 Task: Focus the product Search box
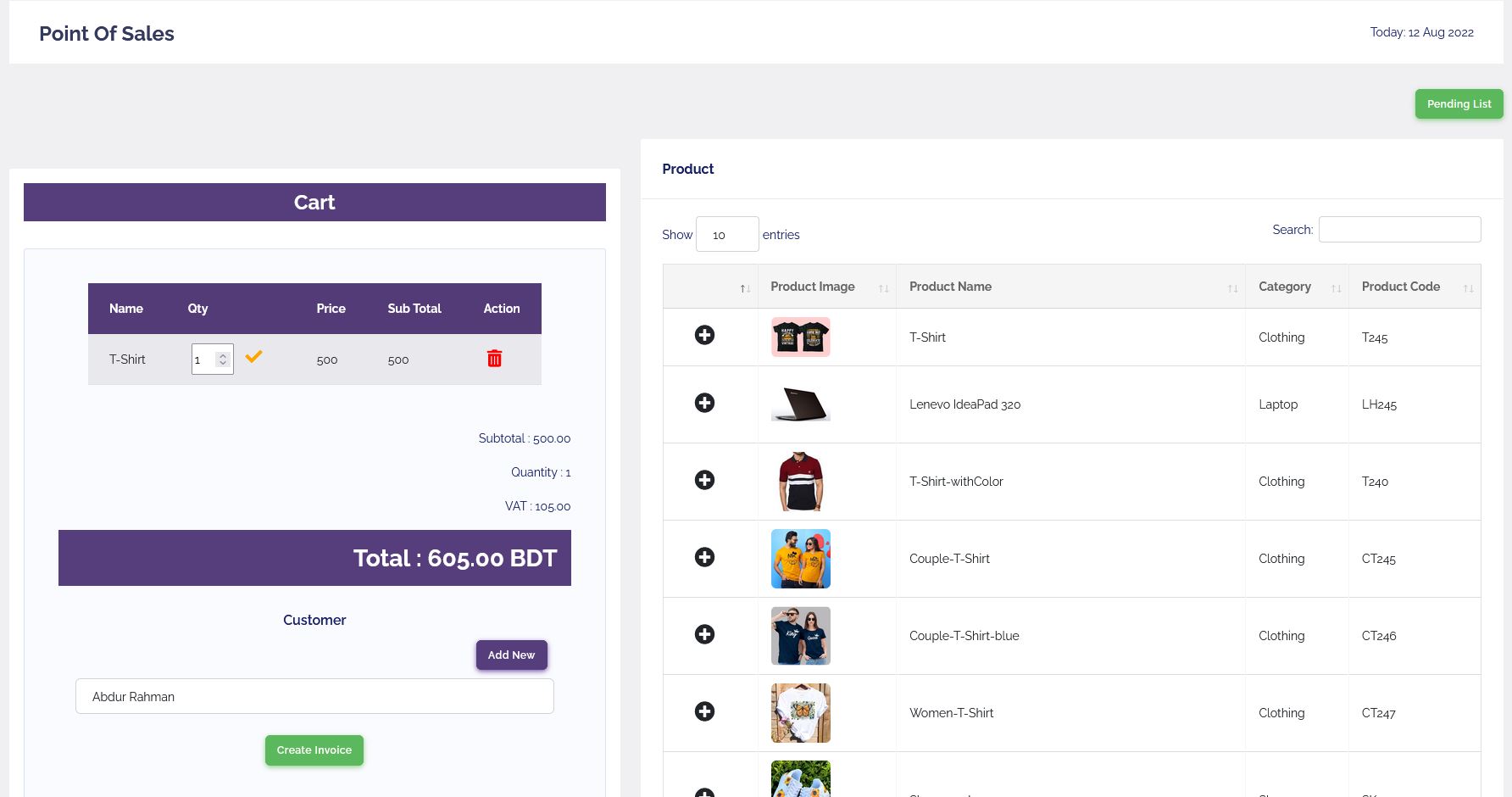click(x=1399, y=230)
